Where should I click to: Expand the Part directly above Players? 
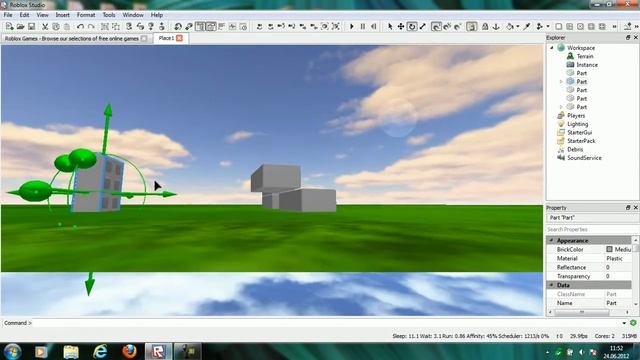pyautogui.click(x=561, y=107)
